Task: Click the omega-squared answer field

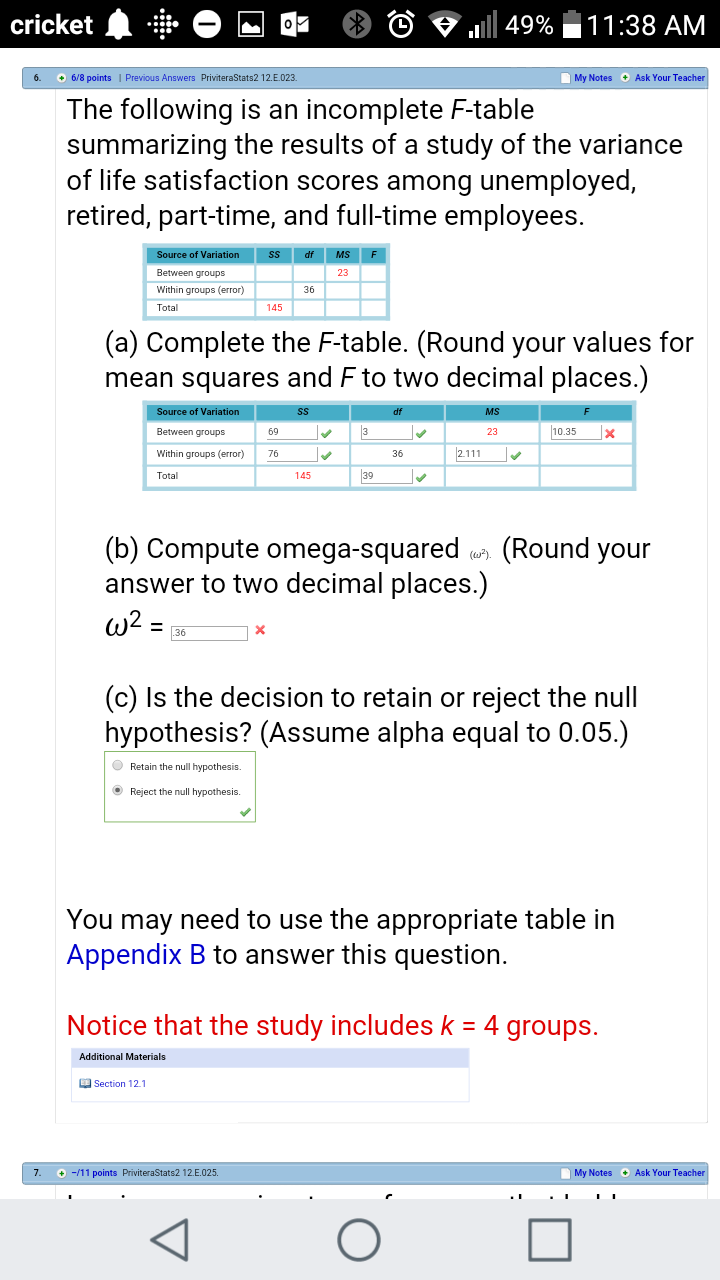Action: pyautogui.click(x=208, y=632)
